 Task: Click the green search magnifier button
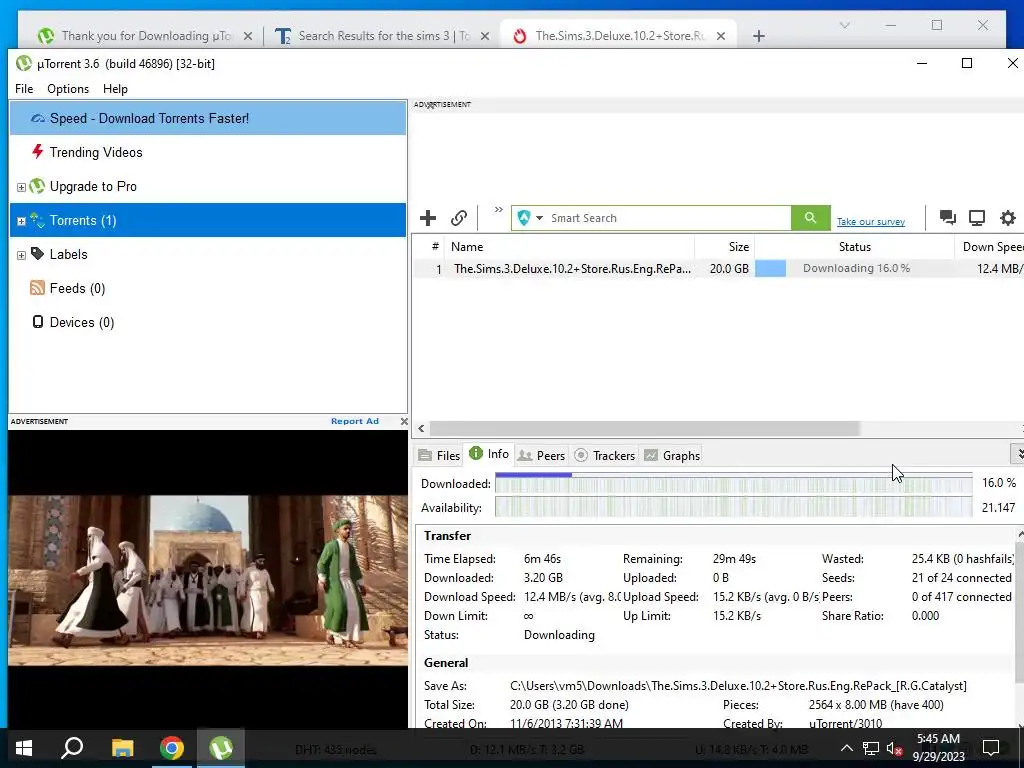click(810, 218)
